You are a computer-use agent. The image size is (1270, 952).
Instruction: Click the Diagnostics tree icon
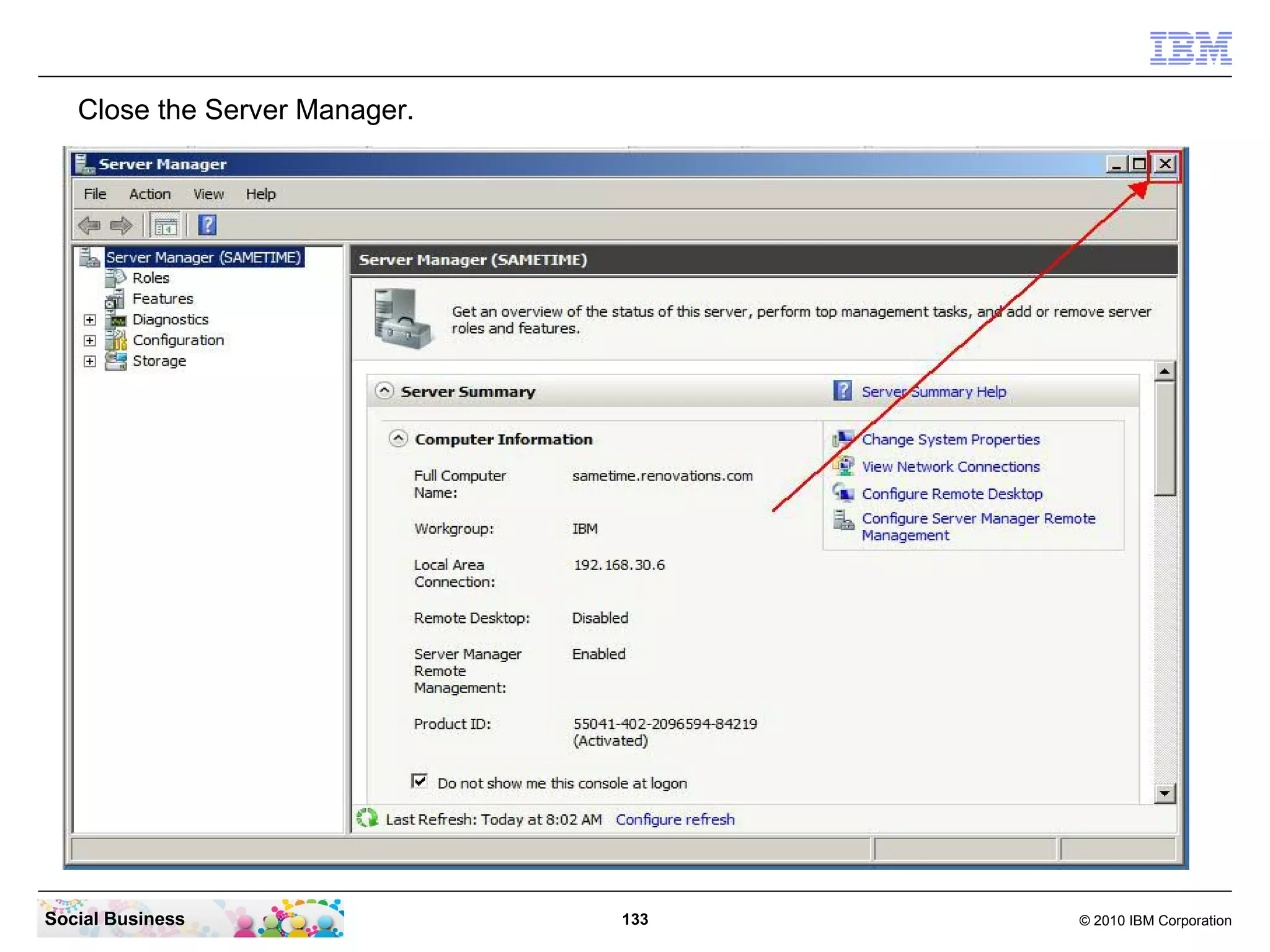pyautogui.click(x=117, y=320)
